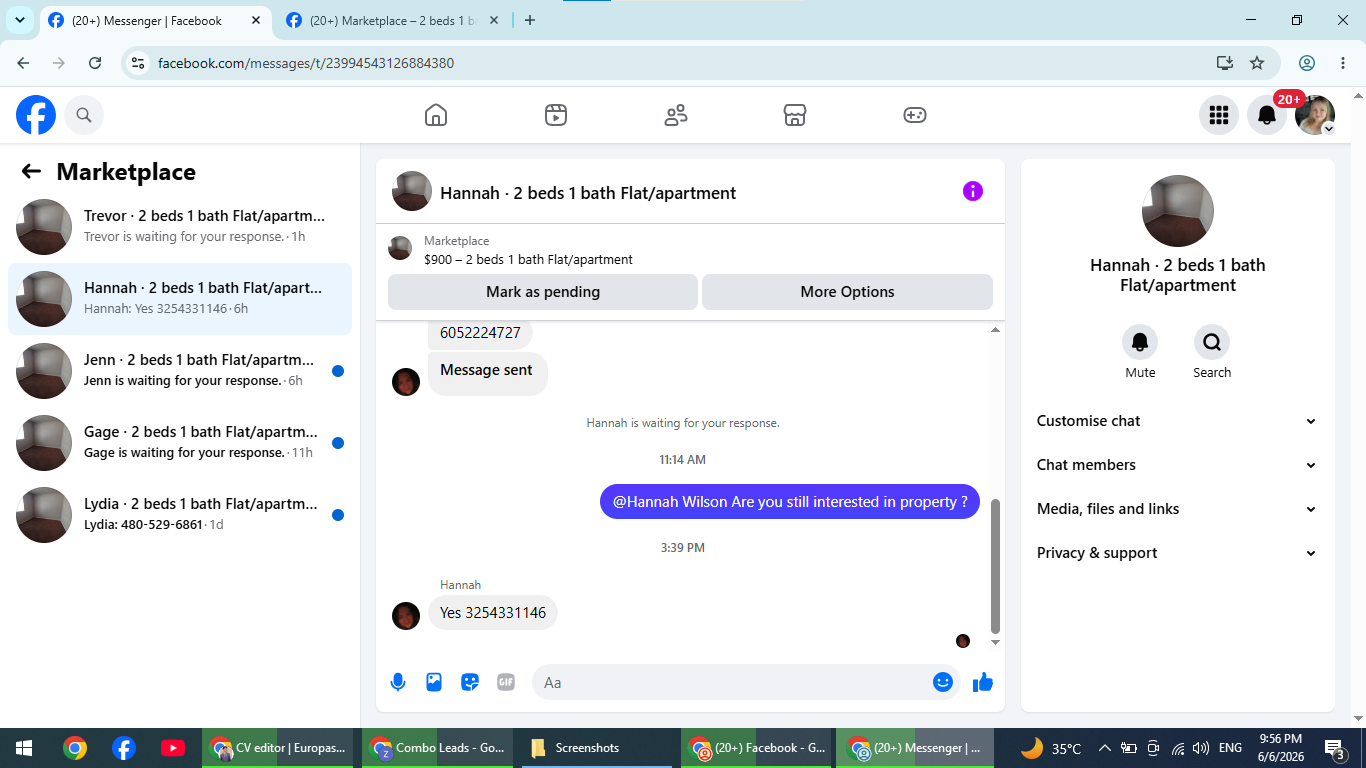1366x768 pixels.
Task: Switch to Combo Leads taskbar window
Action: click(x=438, y=748)
